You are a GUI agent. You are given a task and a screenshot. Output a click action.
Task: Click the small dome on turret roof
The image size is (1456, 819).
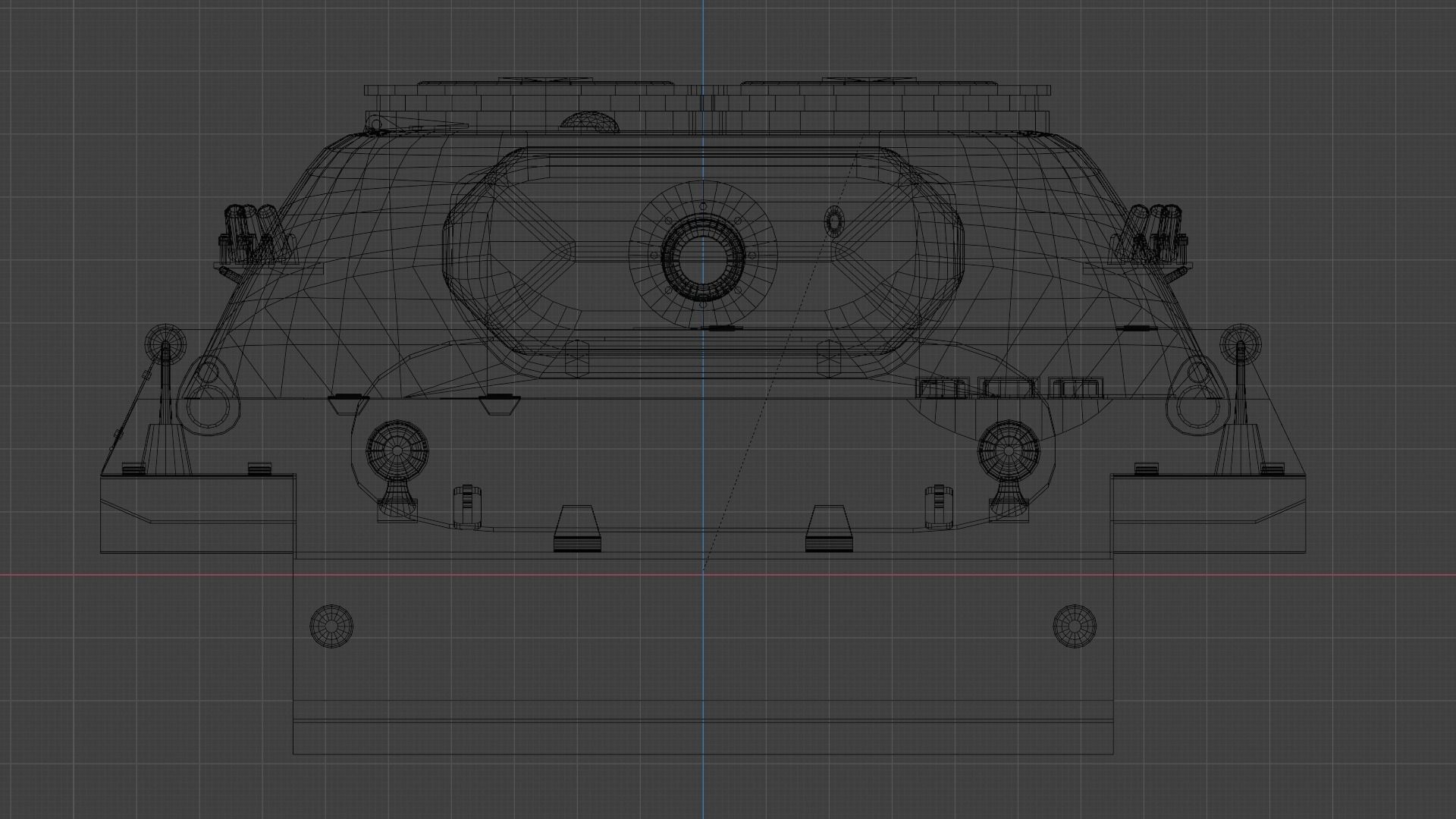(x=588, y=121)
